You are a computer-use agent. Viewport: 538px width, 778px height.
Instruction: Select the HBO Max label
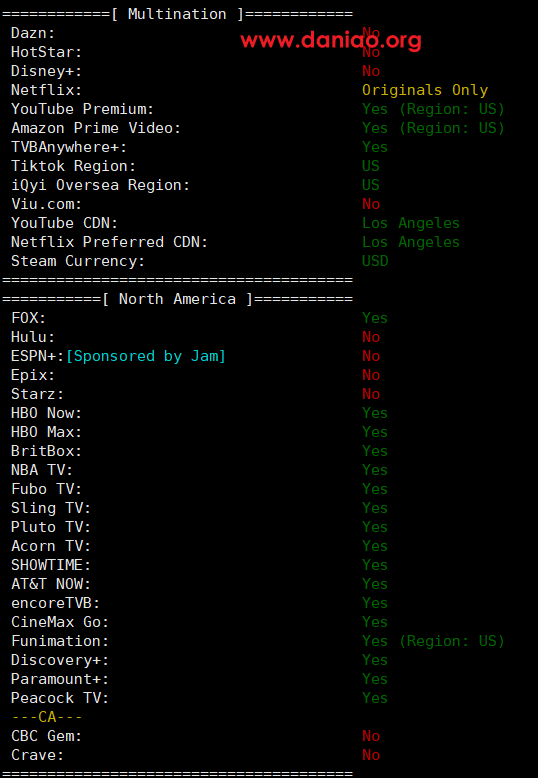click(47, 432)
